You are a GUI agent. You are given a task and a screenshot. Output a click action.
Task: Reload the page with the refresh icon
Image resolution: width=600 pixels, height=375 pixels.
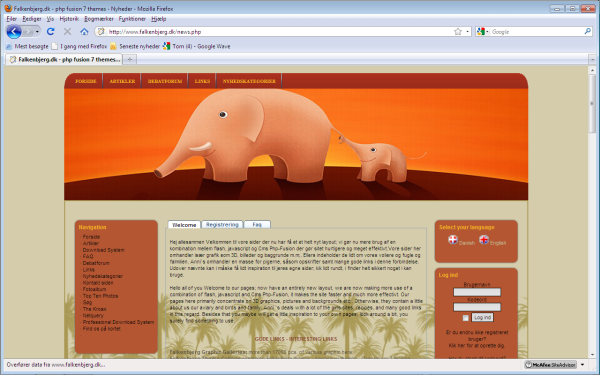(51, 31)
